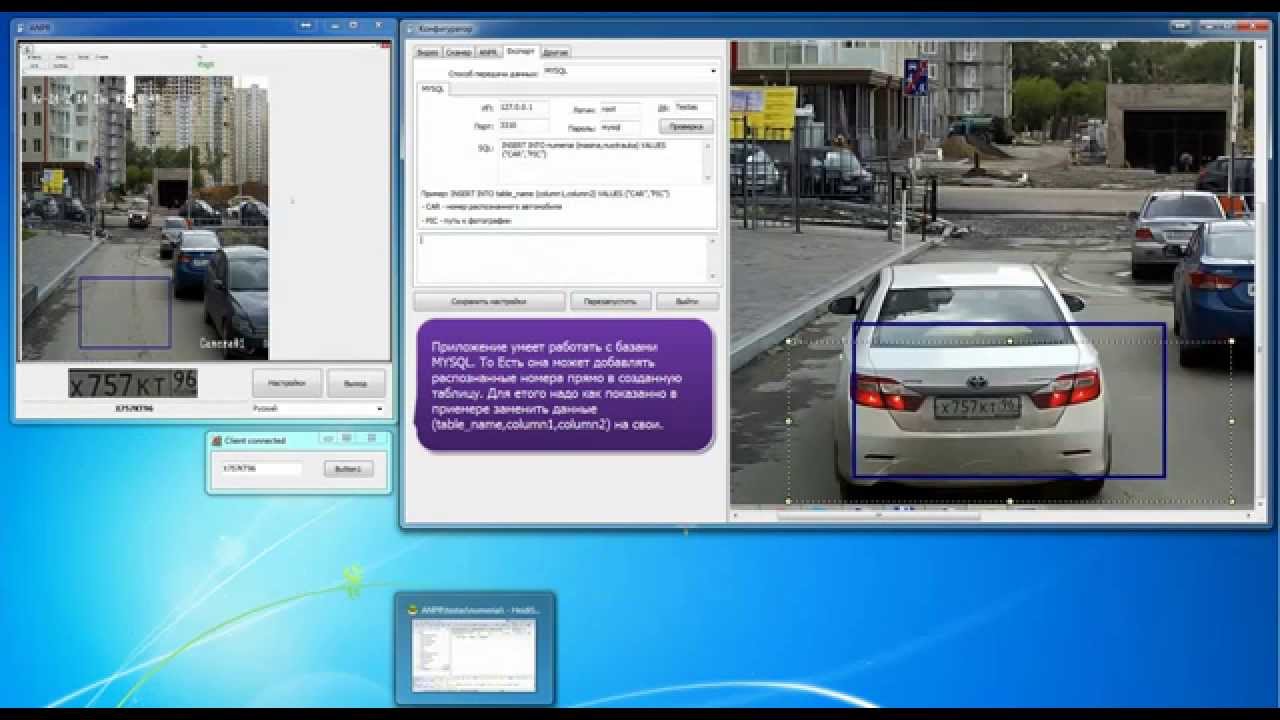
Task: Click the Выйти button in Конфигуратор
Action: coord(687,301)
